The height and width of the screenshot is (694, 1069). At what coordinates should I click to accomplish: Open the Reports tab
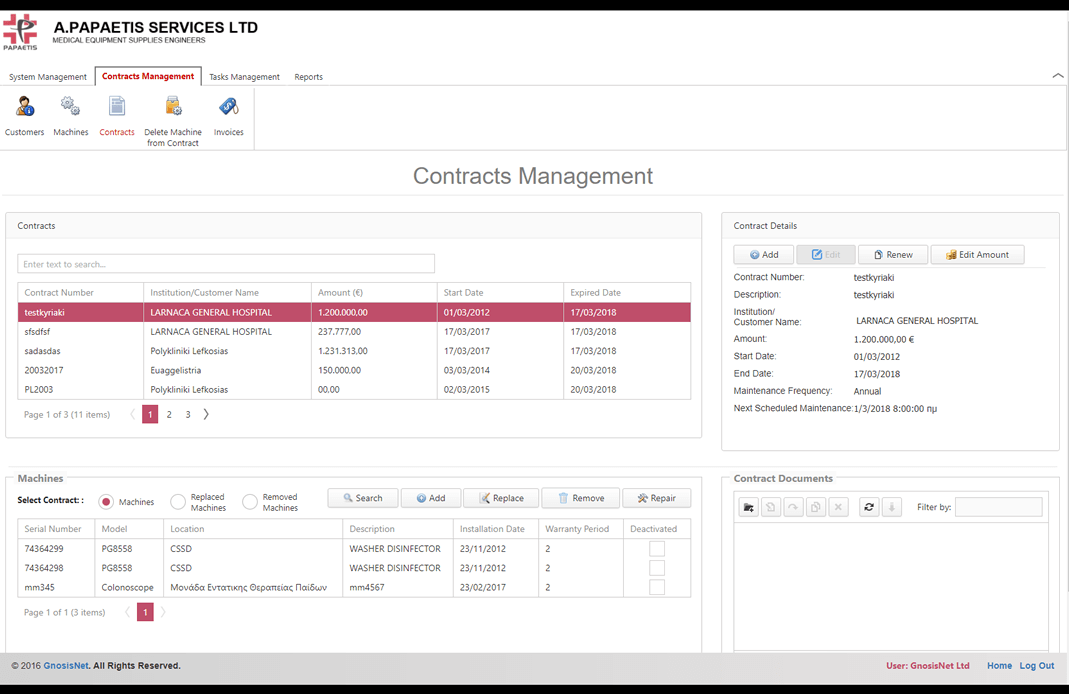[x=308, y=77]
